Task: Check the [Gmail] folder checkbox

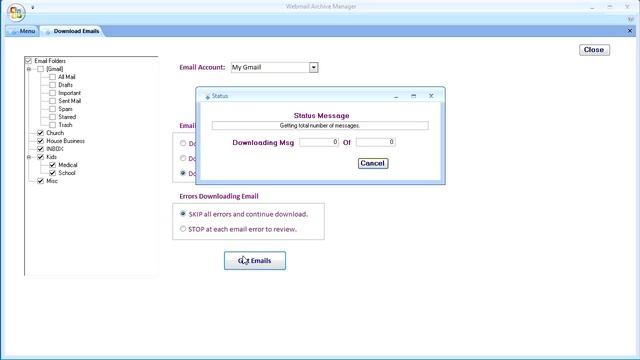Action: 40,69
